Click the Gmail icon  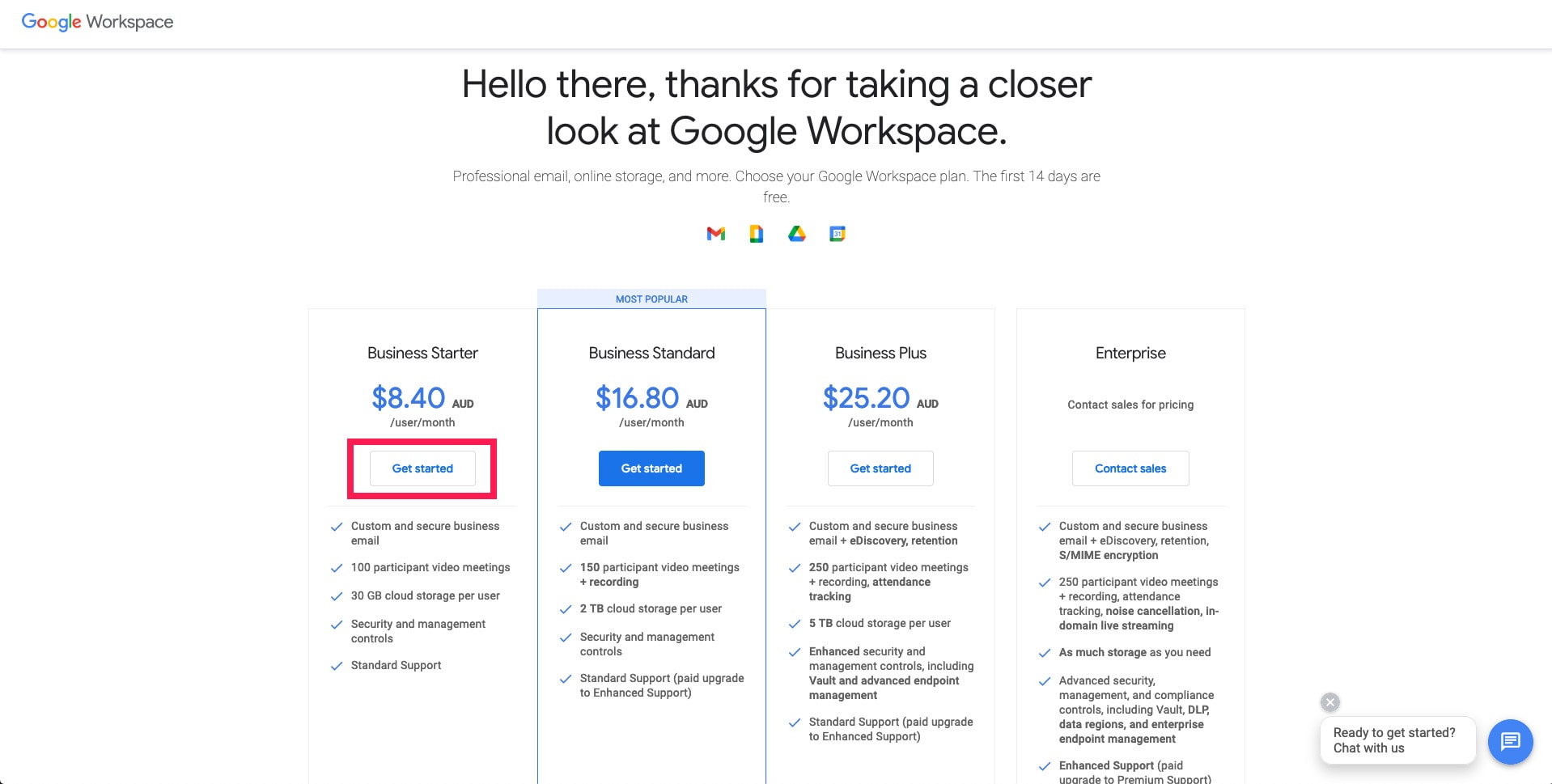(x=715, y=234)
